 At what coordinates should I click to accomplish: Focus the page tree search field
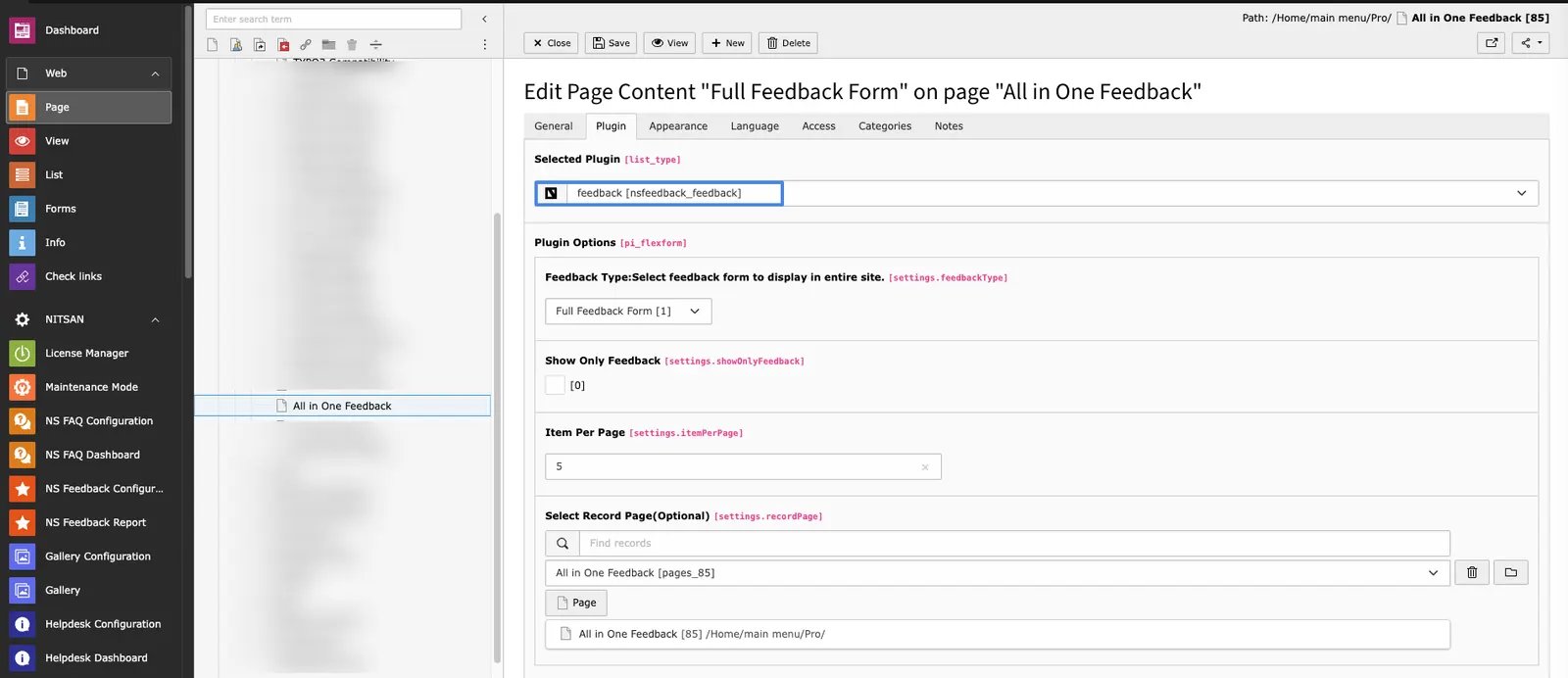click(333, 19)
